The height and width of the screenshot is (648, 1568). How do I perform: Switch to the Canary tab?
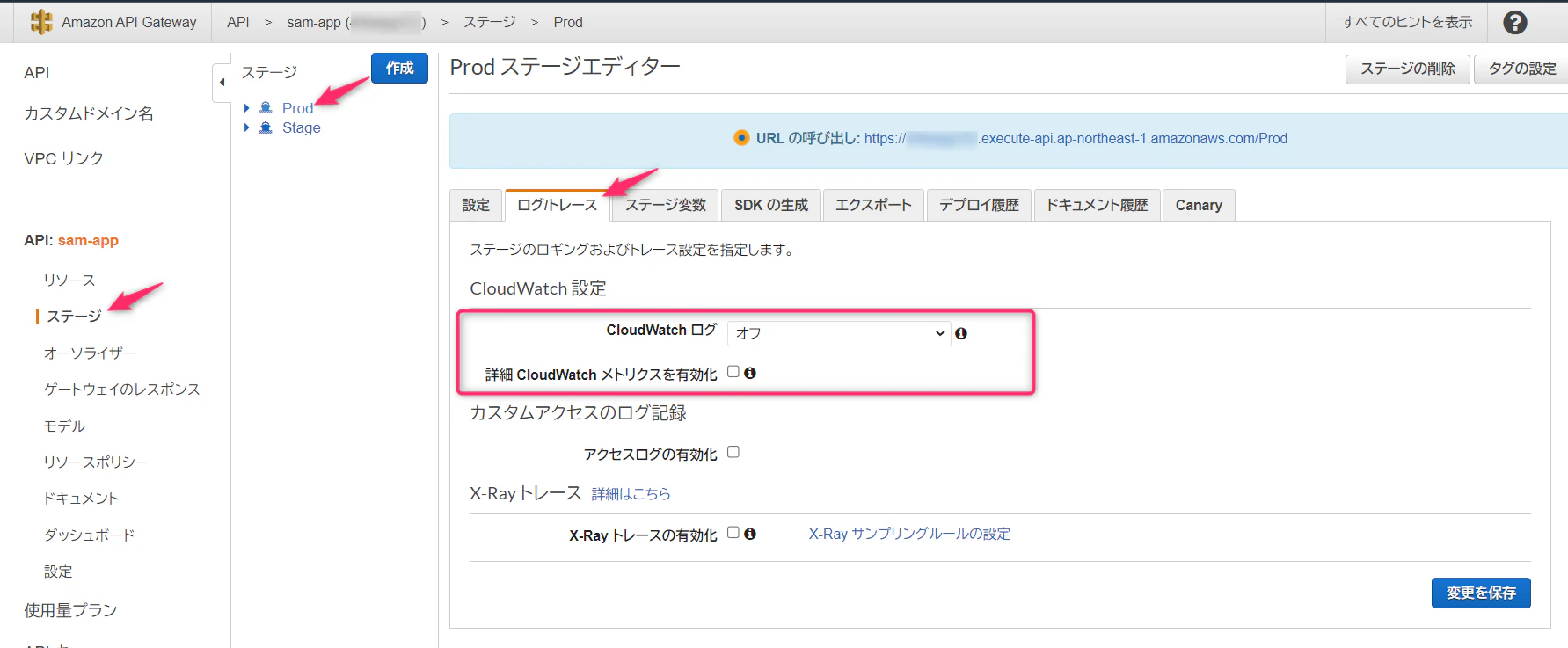pyautogui.click(x=1199, y=205)
